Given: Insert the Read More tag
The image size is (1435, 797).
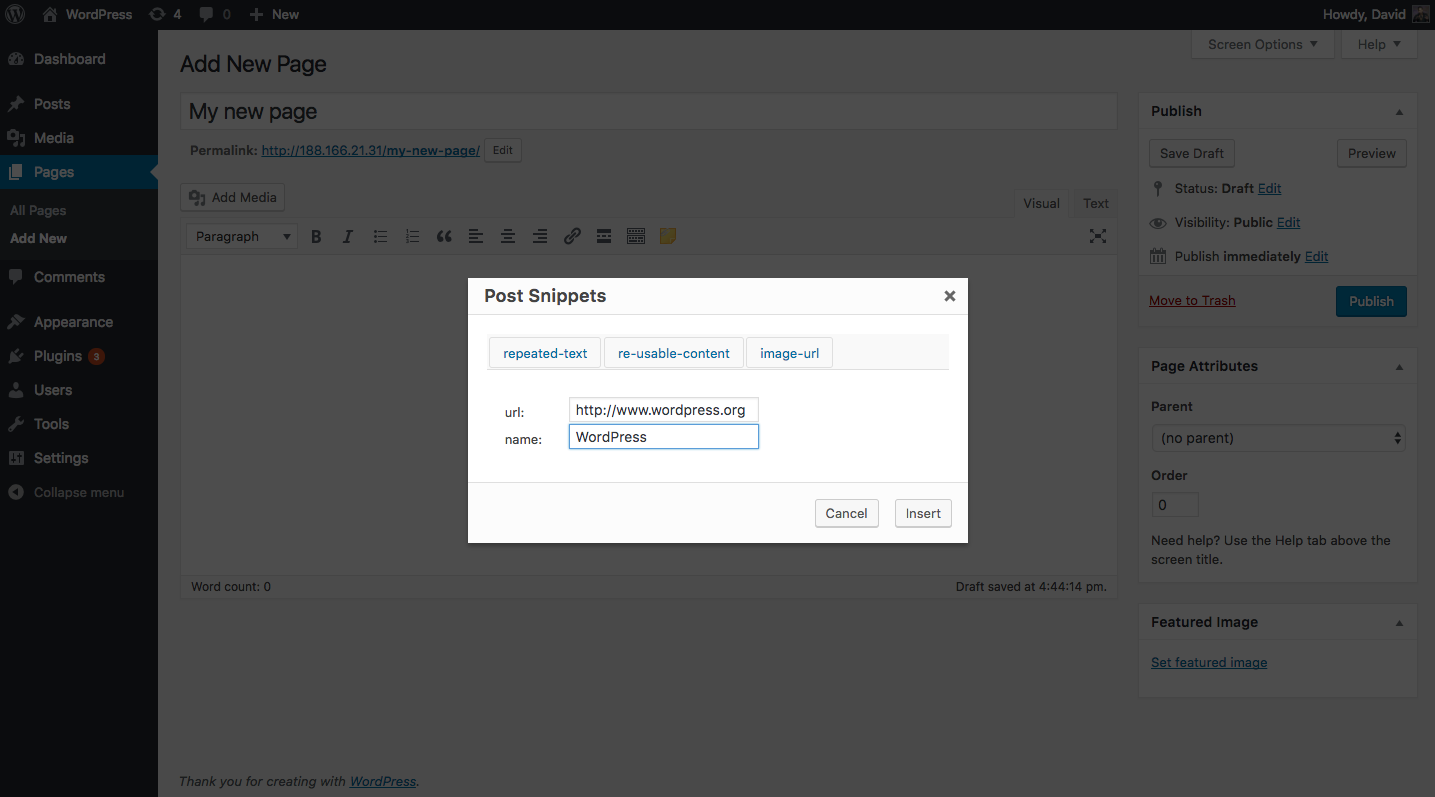Looking at the screenshot, I should pos(604,236).
